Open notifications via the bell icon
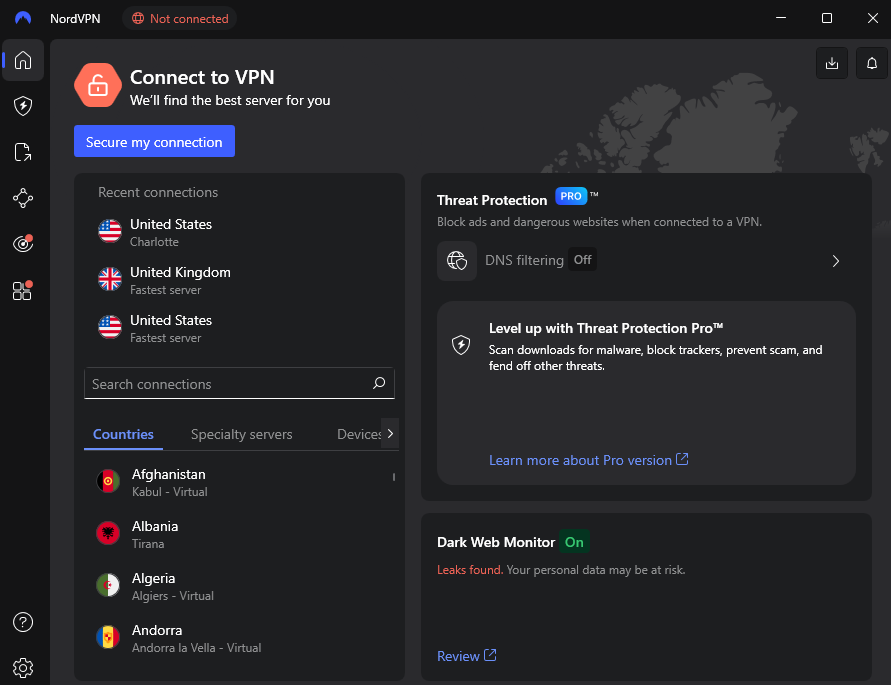 pyautogui.click(x=871, y=62)
